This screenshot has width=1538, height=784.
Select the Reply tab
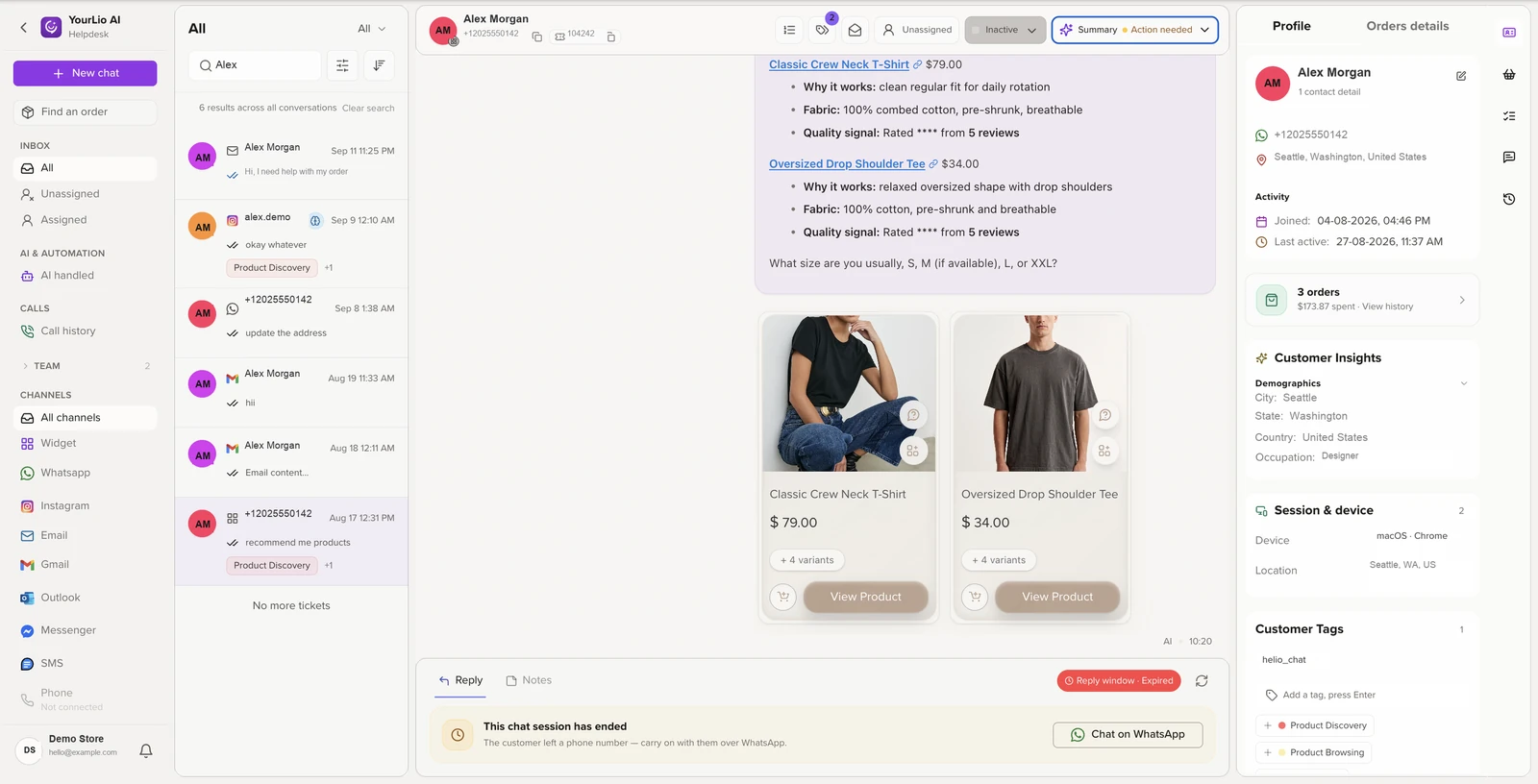(460, 680)
